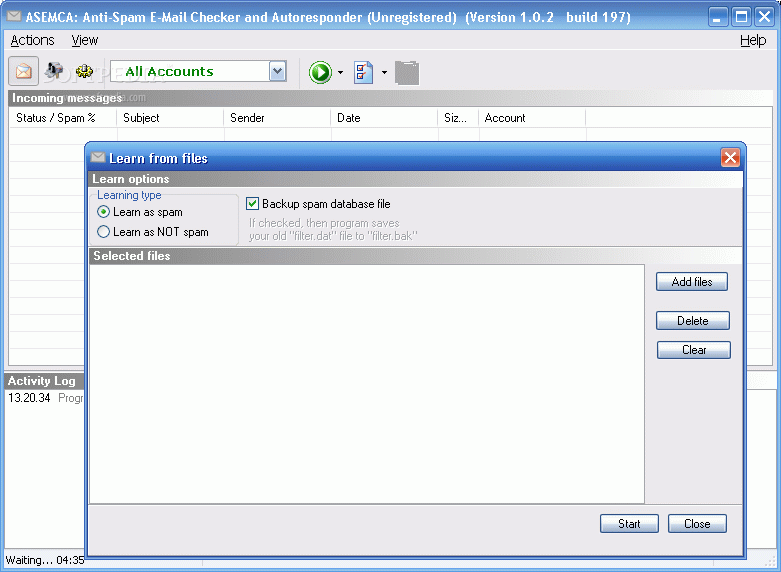This screenshot has width=781, height=572.
Task: Click the ASEMCA title bar envelope icon
Action: click(x=14, y=16)
